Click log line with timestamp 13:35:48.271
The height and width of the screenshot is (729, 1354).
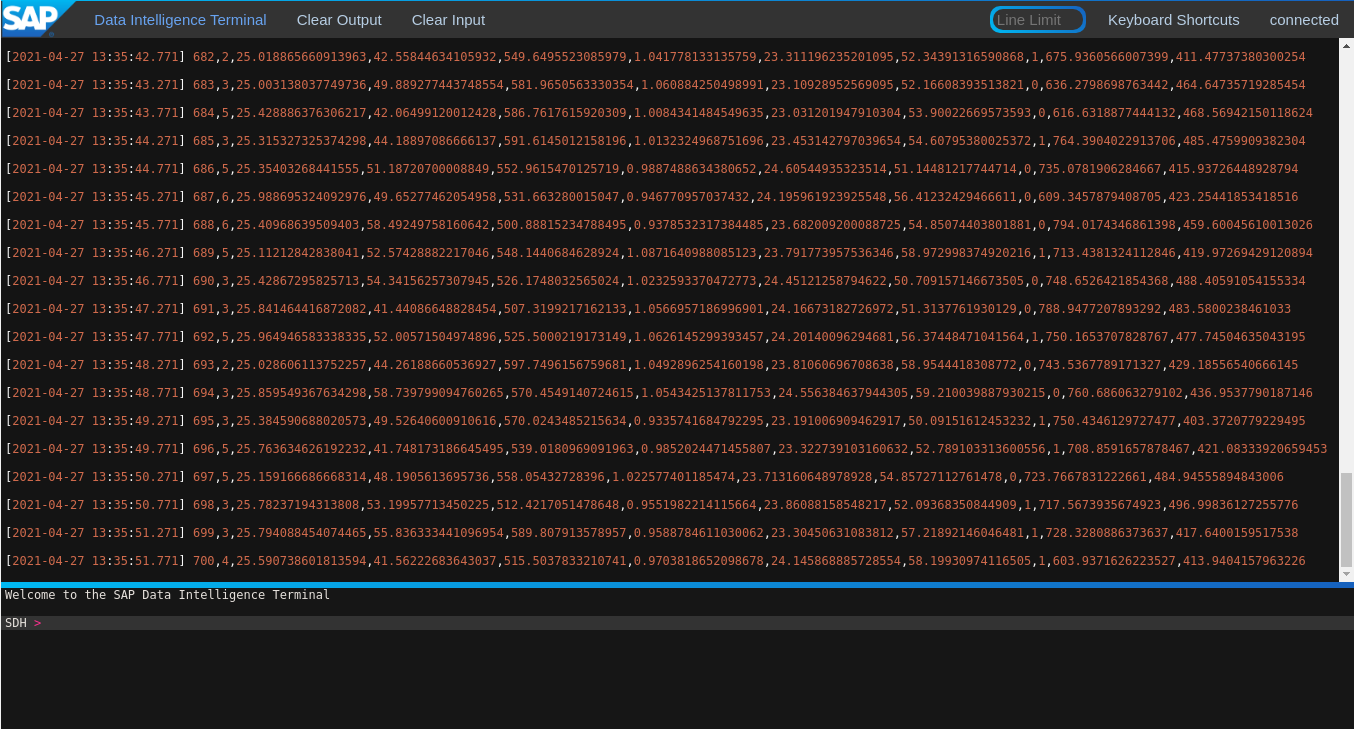(652, 365)
